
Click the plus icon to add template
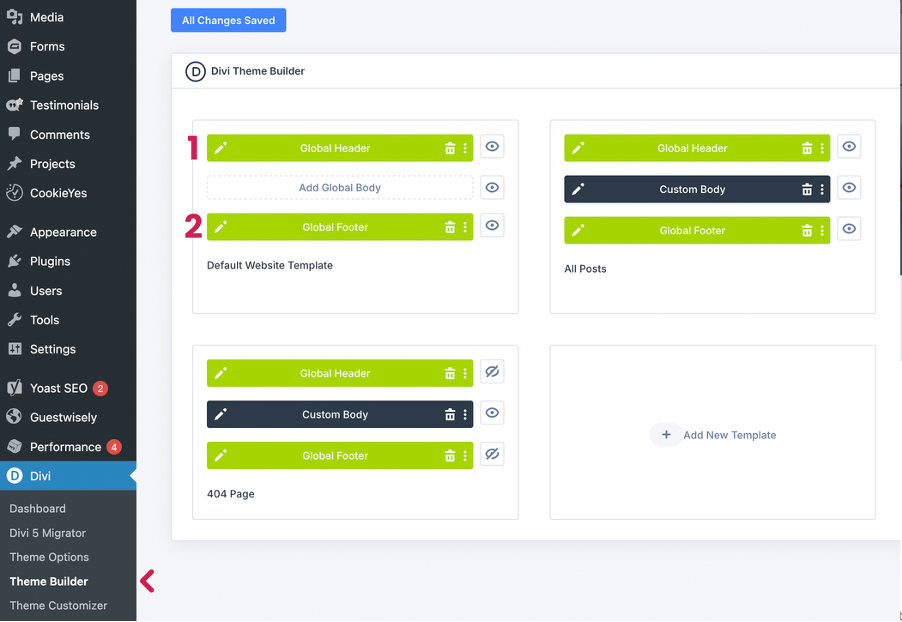pos(666,434)
